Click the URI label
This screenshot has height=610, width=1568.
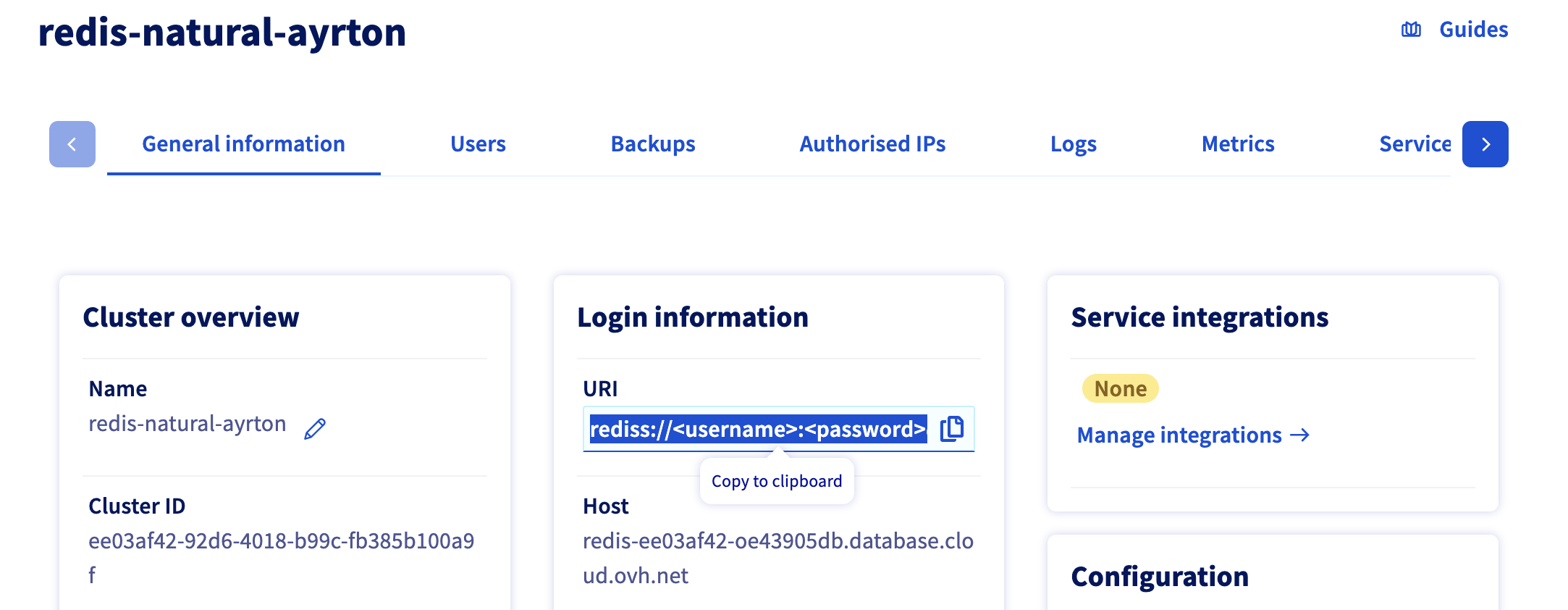tap(600, 389)
